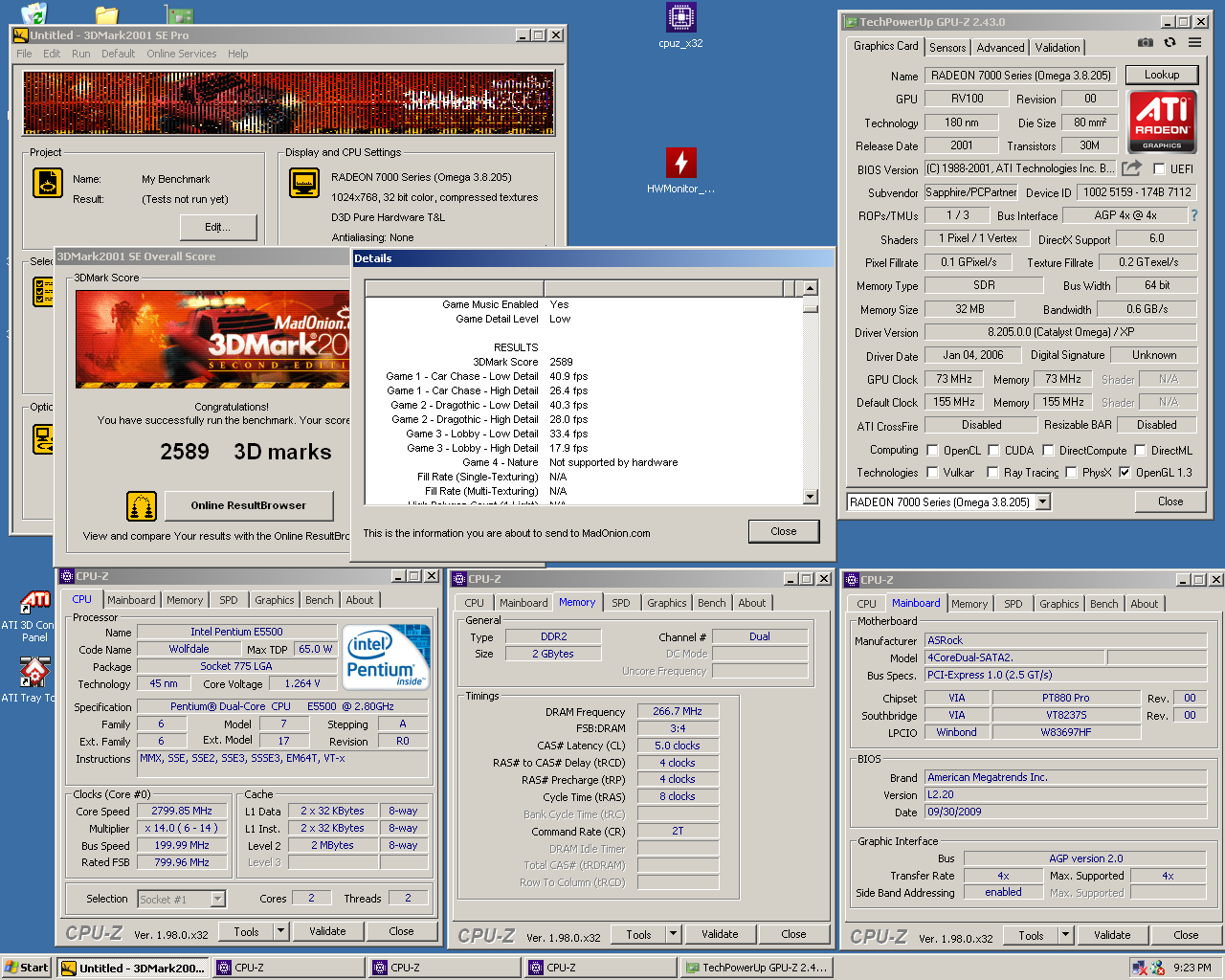Click the GPU-Z title bar app icon
This screenshot has height=980, width=1225.
[850, 22]
